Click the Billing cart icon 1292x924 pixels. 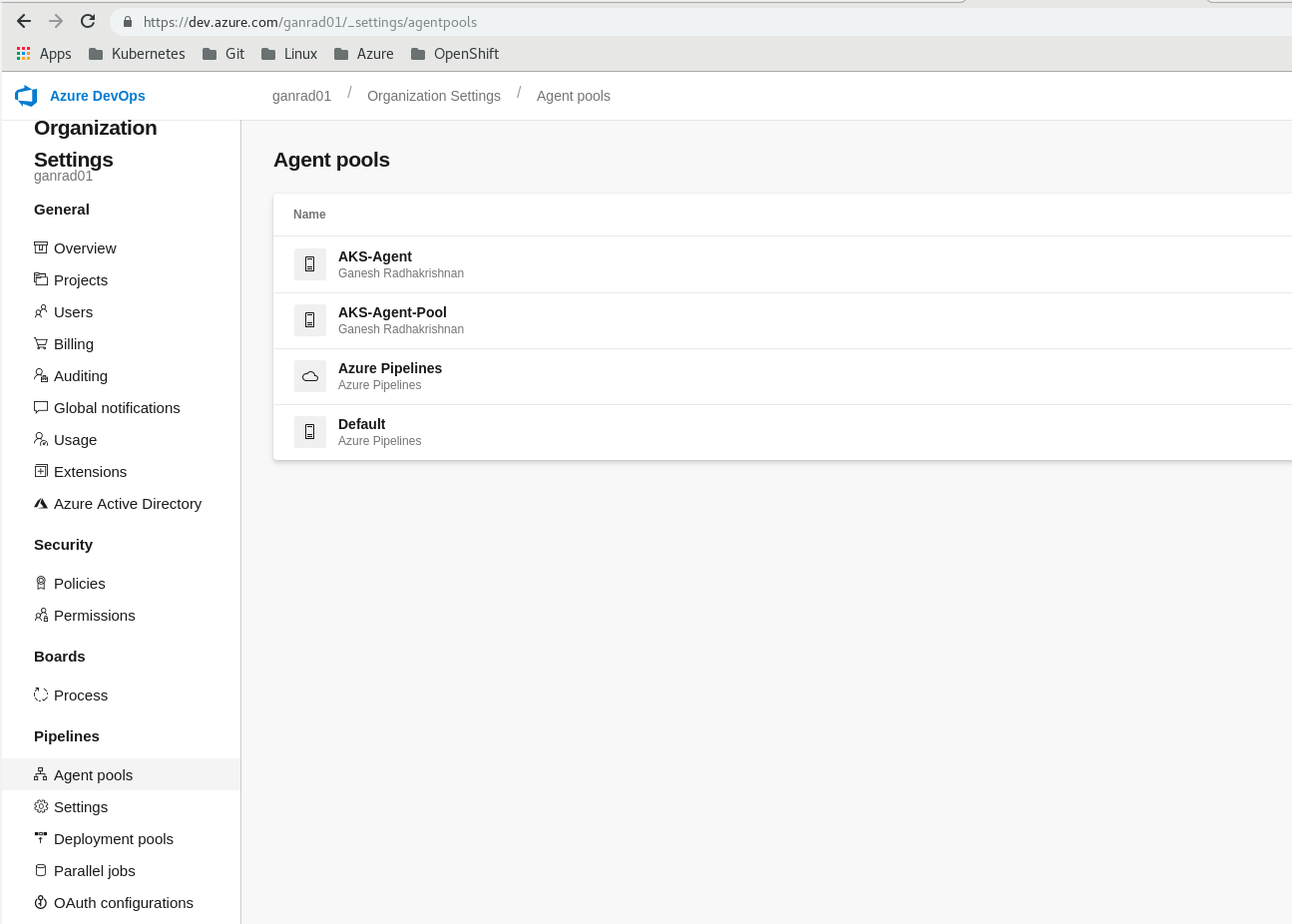tap(41, 343)
